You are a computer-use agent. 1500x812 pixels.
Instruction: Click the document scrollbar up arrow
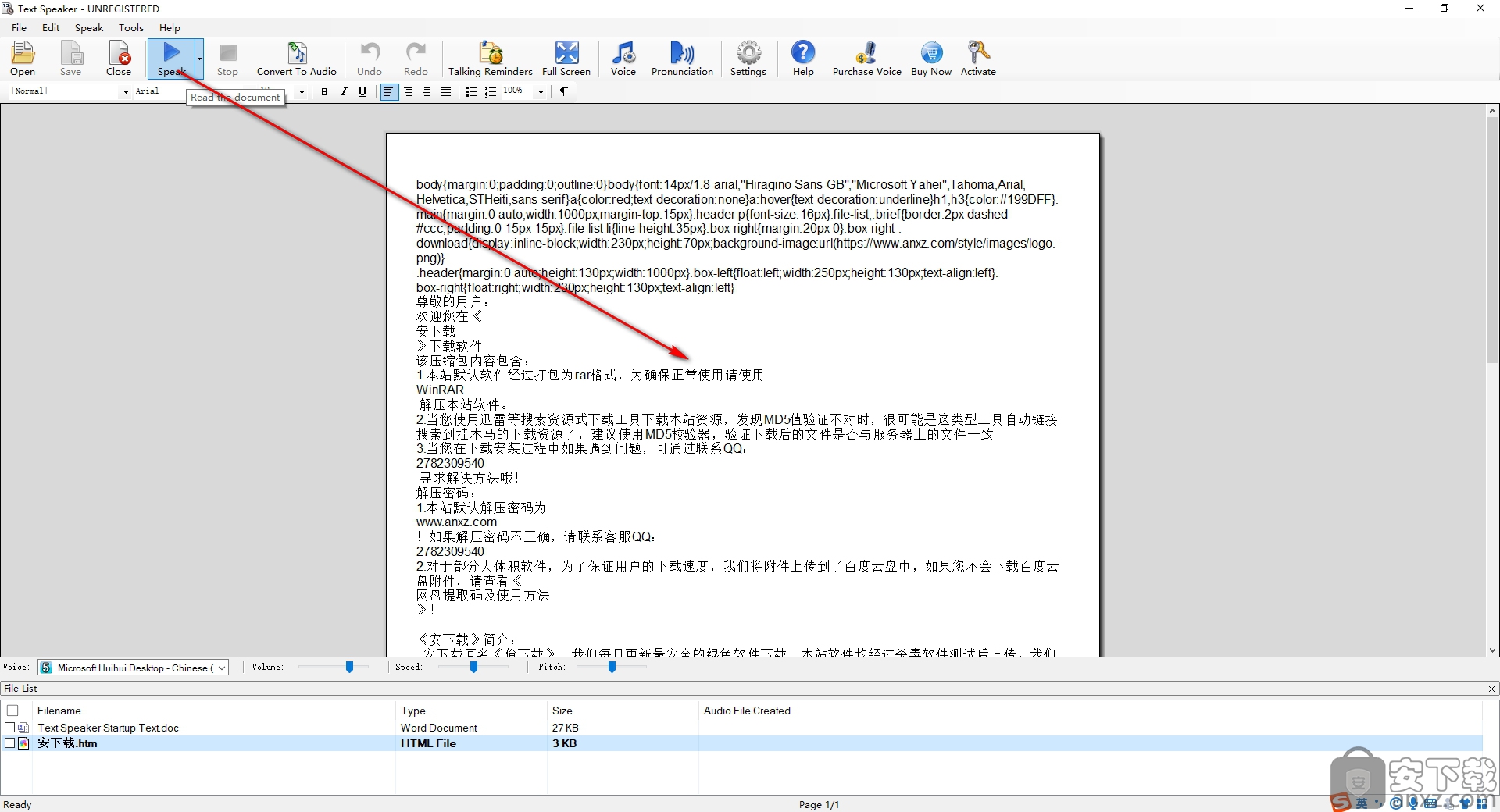pos(1492,111)
